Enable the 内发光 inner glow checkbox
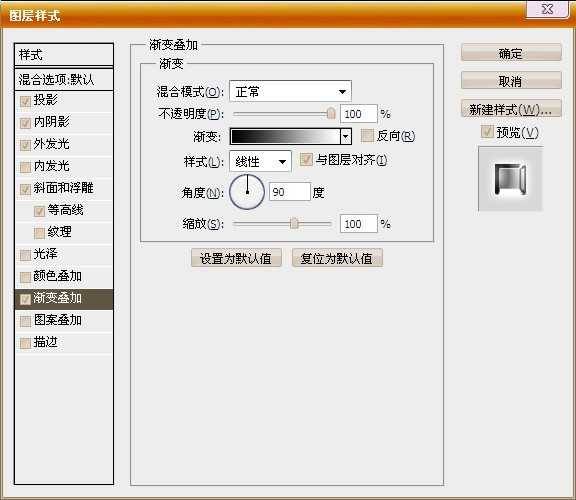The width and height of the screenshot is (576, 500). pos(25,168)
